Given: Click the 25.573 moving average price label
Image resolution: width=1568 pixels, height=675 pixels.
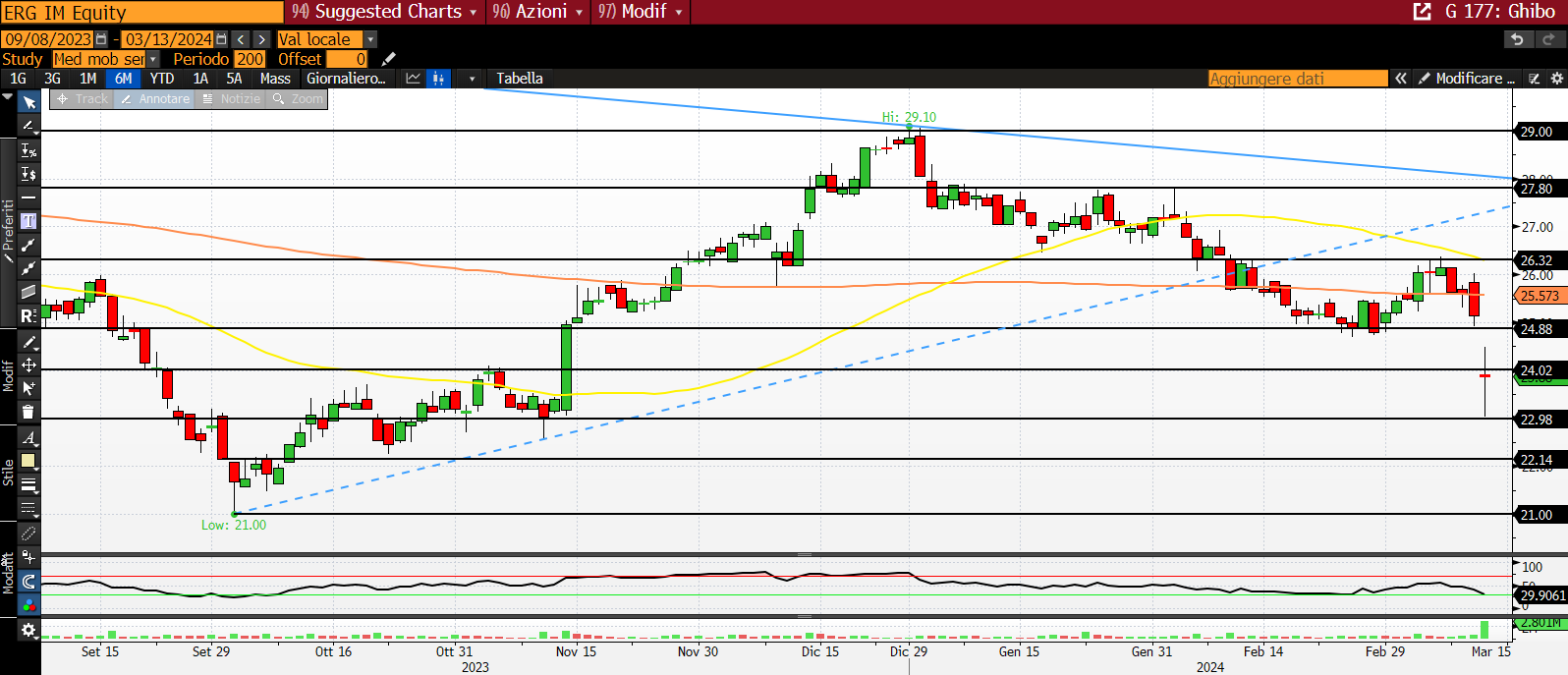Looking at the screenshot, I should click(x=1540, y=296).
